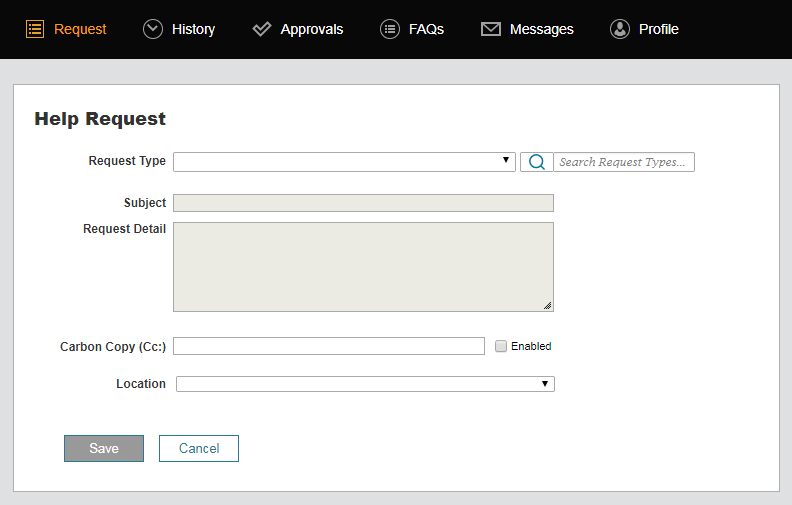
Task: Click the FAQs list circle icon
Action: tap(390, 29)
